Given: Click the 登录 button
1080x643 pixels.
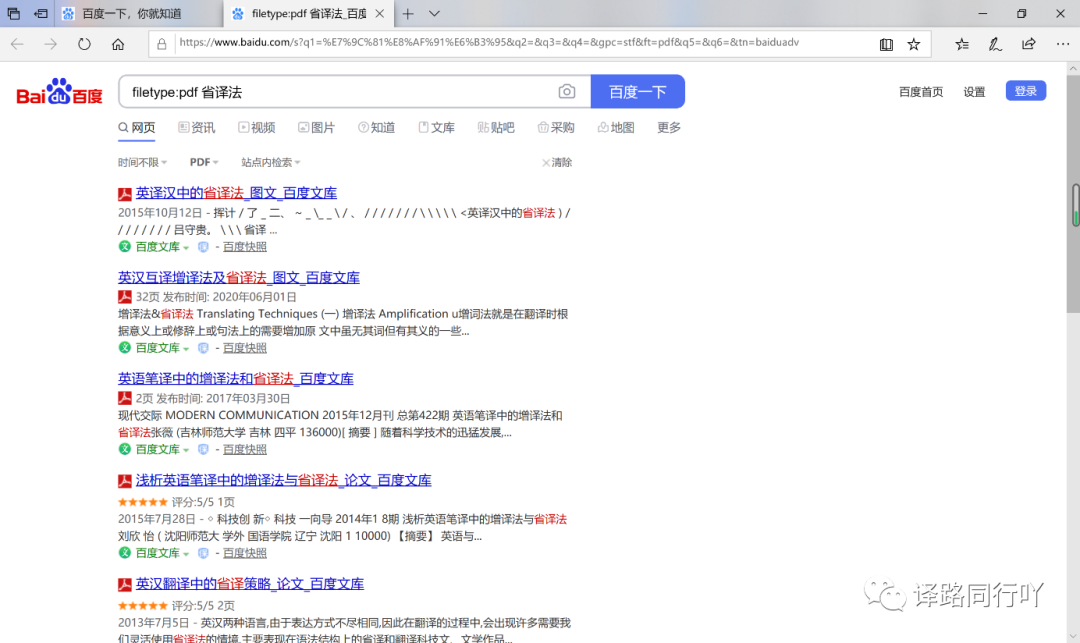Looking at the screenshot, I should [x=1026, y=91].
